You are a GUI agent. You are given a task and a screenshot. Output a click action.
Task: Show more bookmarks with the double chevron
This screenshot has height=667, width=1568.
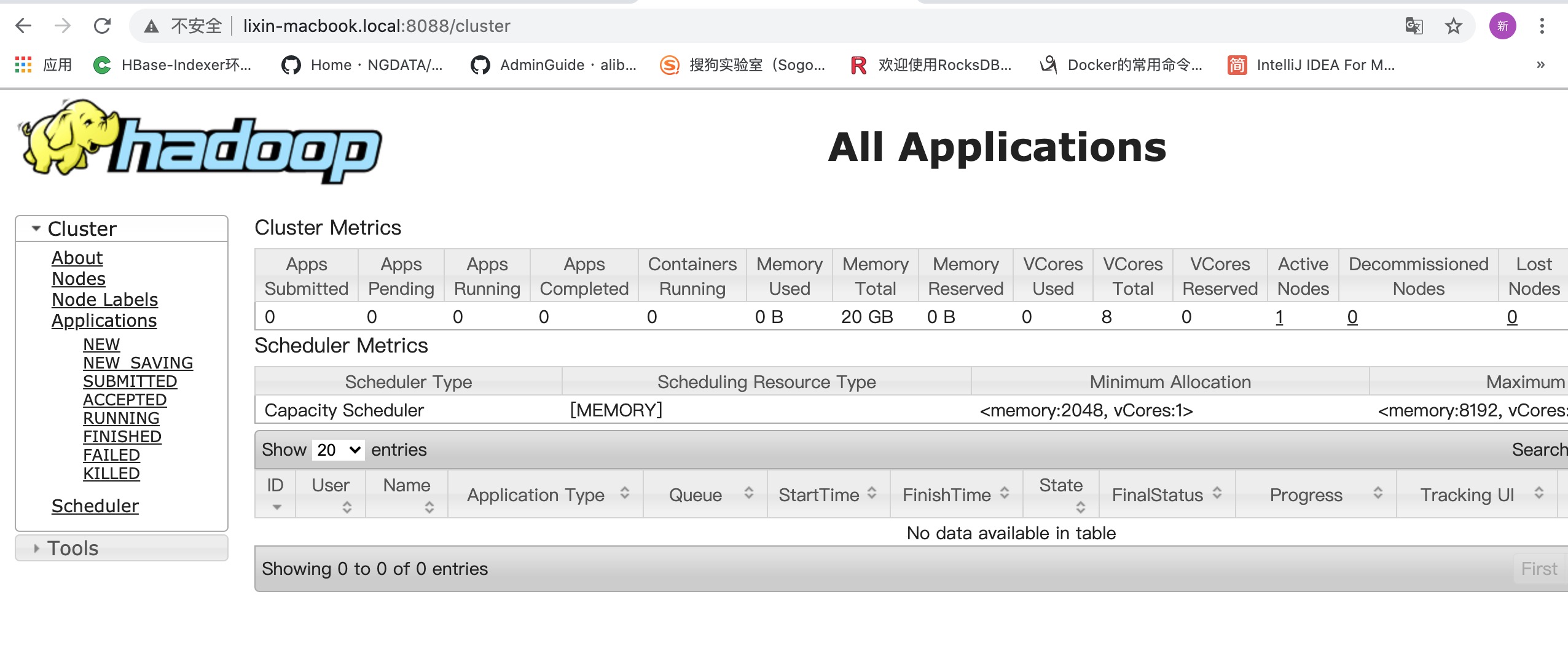[x=1540, y=64]
